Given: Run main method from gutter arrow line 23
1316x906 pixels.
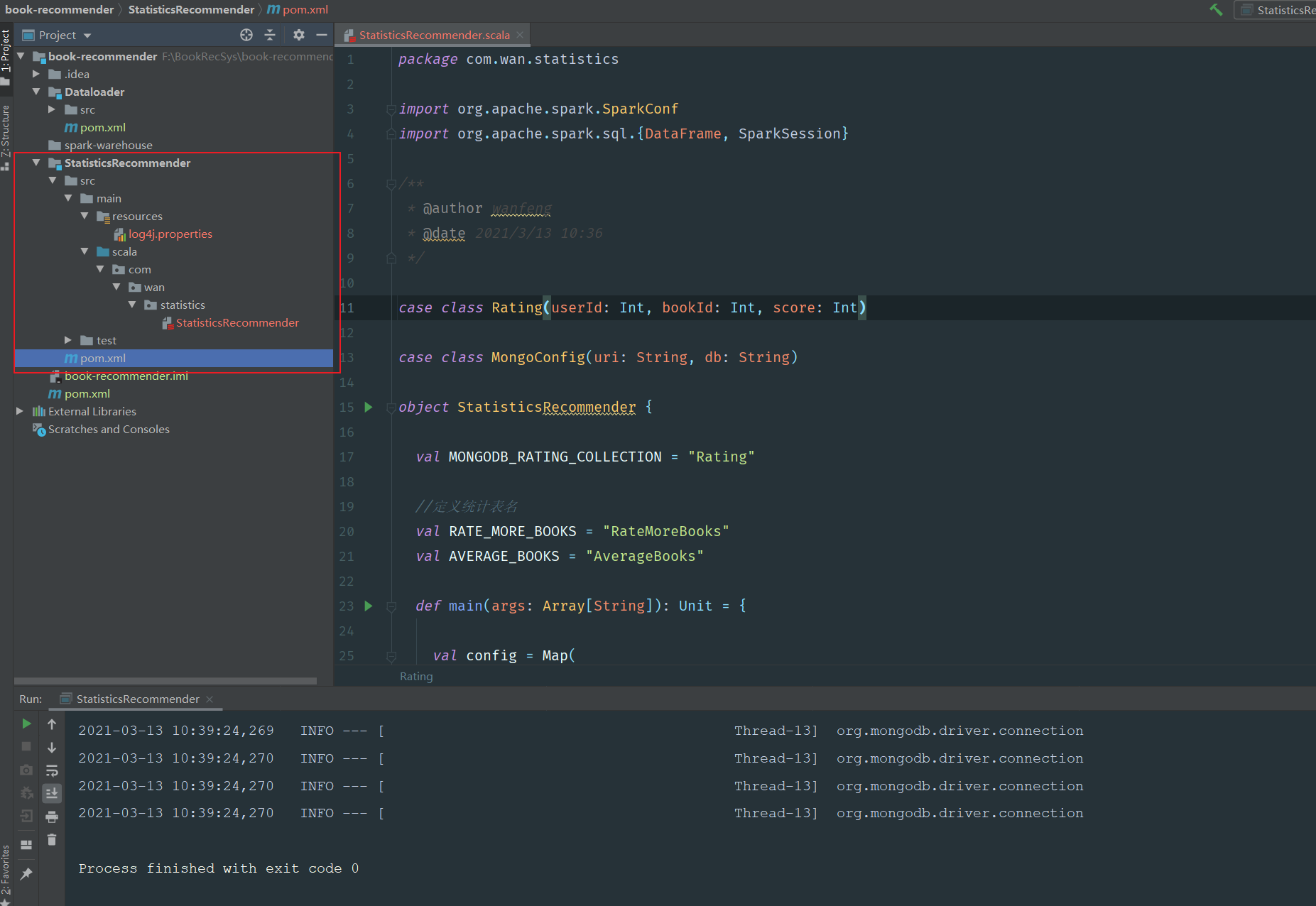Looking at the screenshot, I should click(x=369, y=606).
